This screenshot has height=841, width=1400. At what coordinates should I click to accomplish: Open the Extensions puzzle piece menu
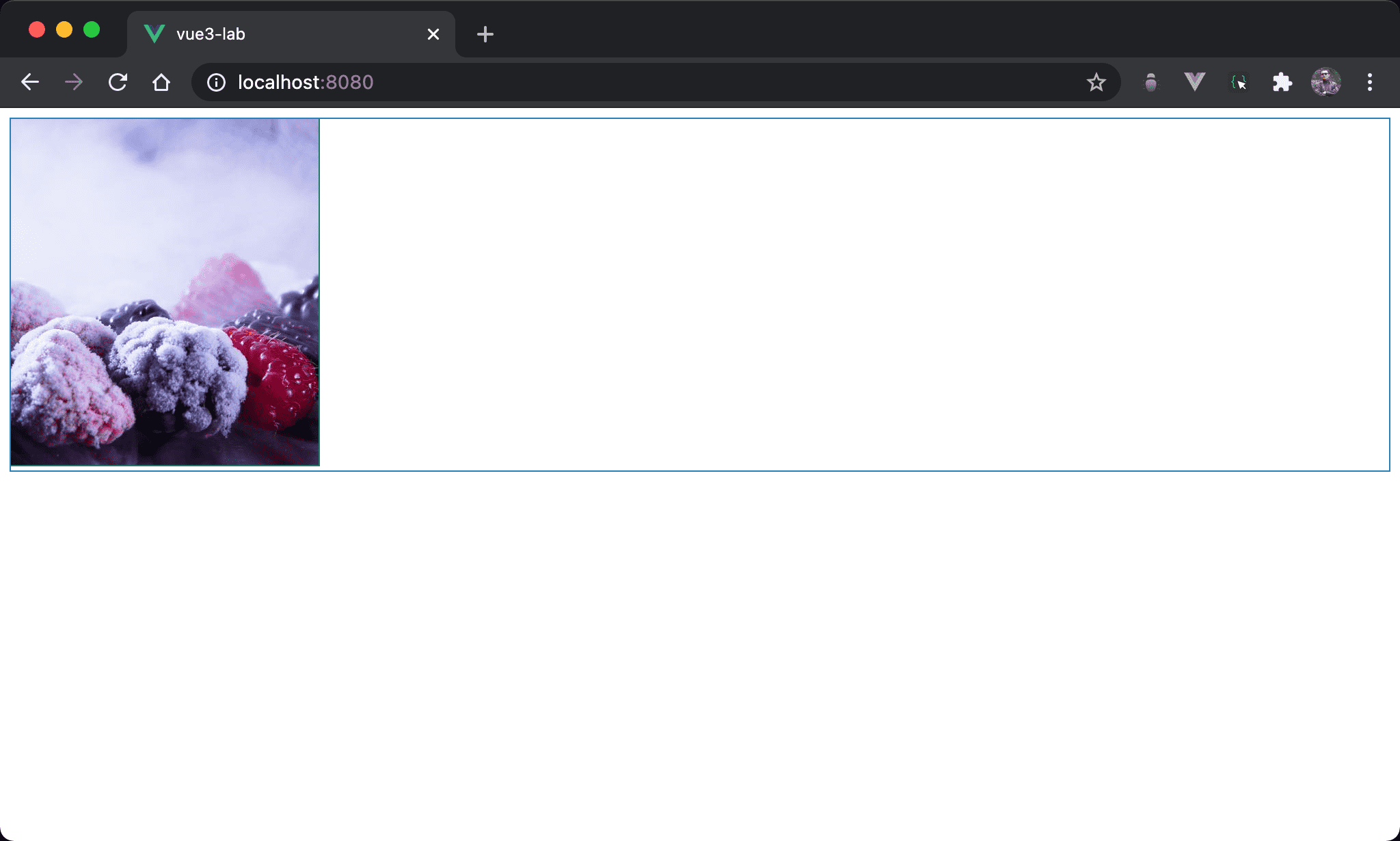pos(1282,82)
